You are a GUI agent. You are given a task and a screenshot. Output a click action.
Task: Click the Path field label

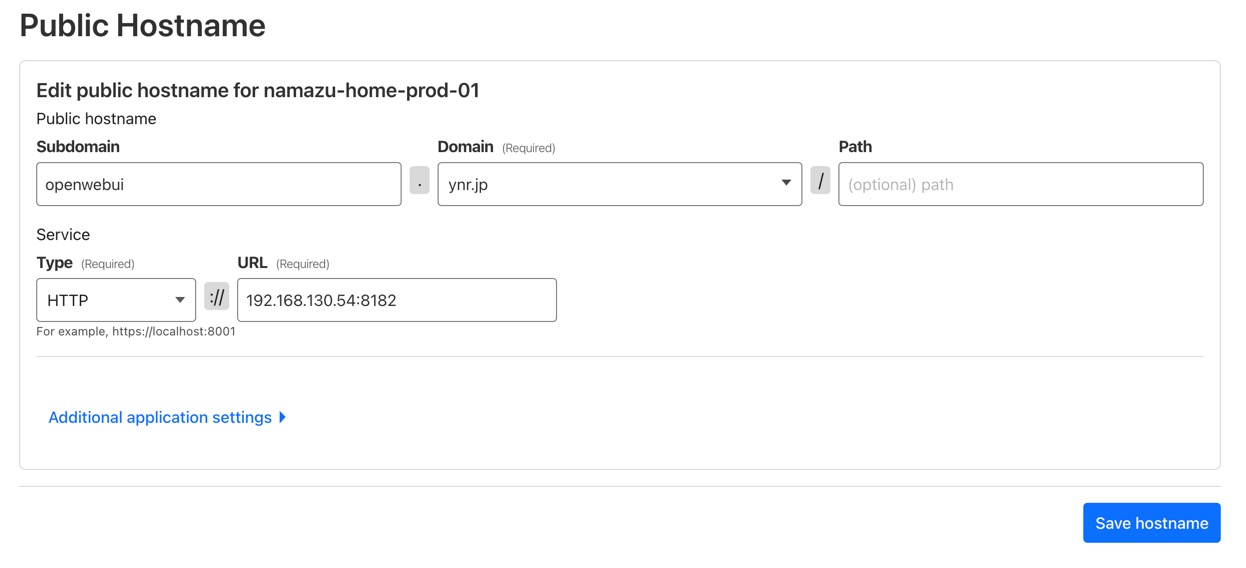(x=855, y=147)
